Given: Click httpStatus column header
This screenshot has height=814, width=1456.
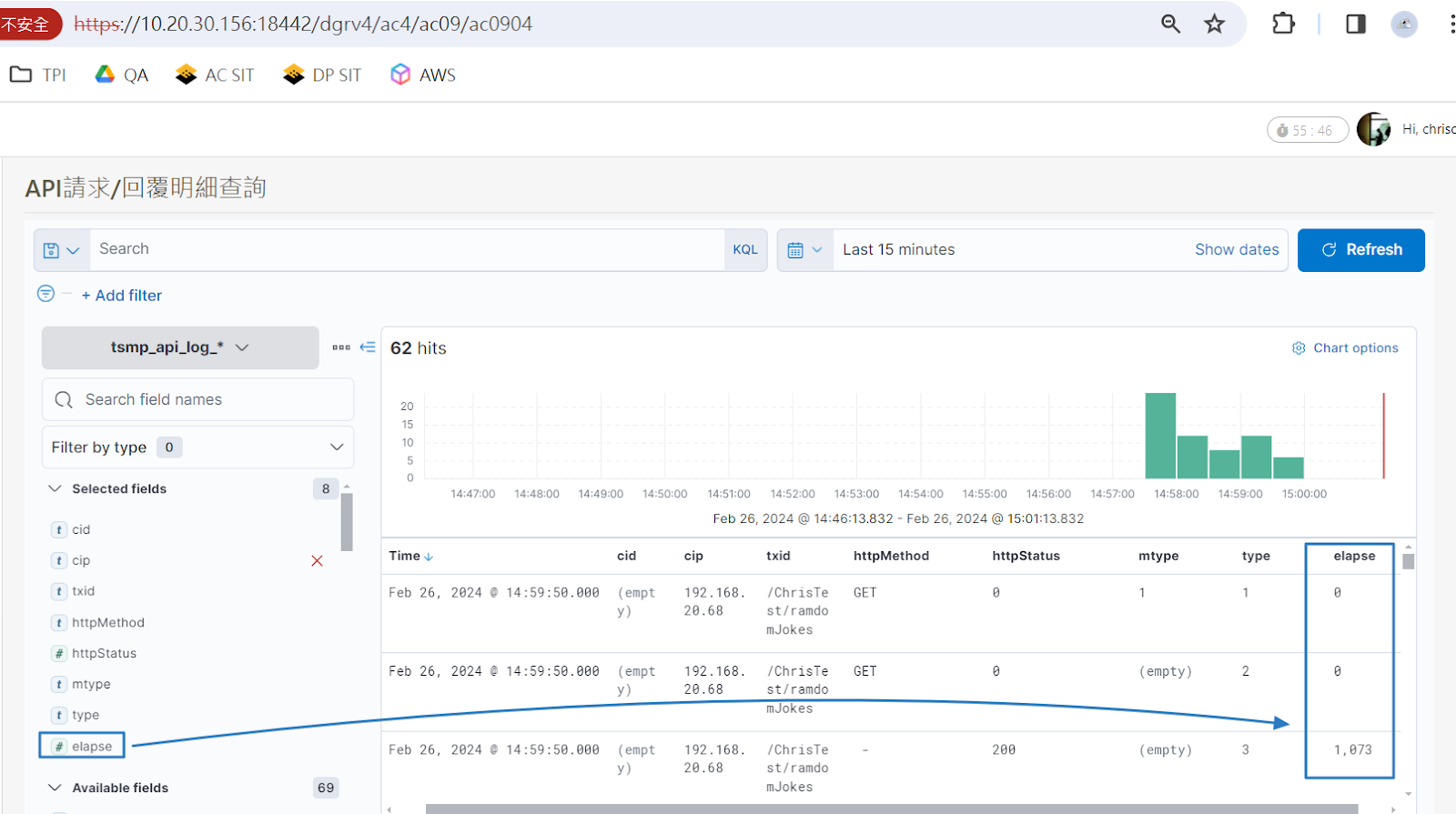Looking at the screenshot, I should pos(1026,556).
